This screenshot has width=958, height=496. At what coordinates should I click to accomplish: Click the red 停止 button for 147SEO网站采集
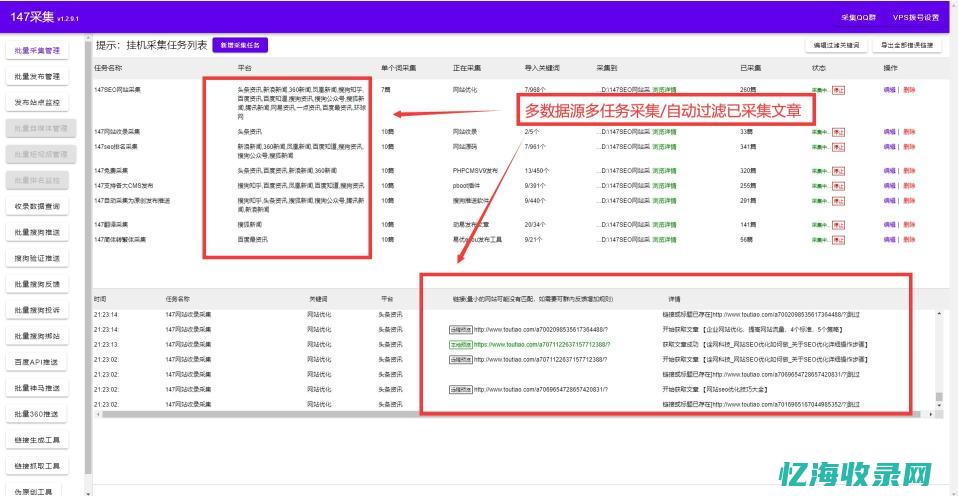click(838, 90)
